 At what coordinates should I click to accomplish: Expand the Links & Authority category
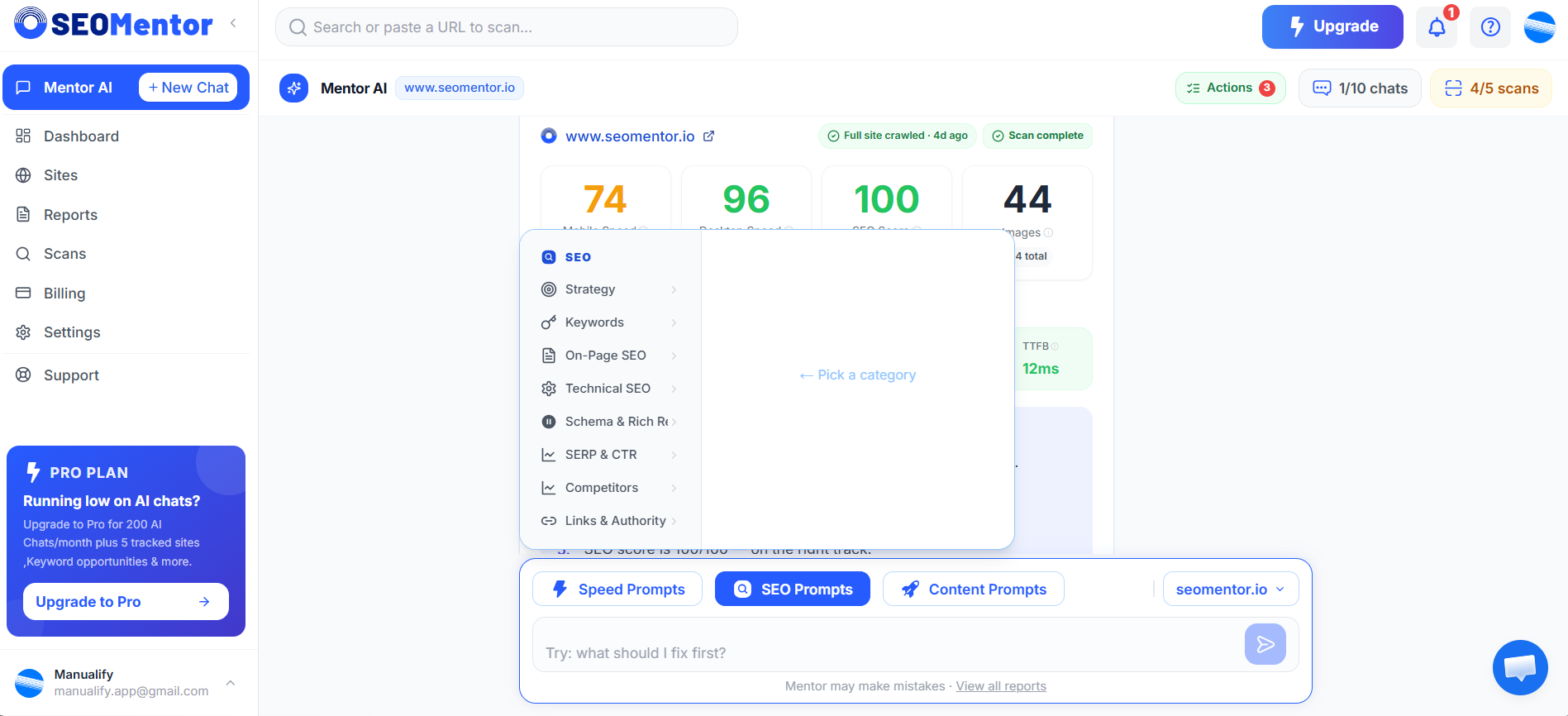610,521
